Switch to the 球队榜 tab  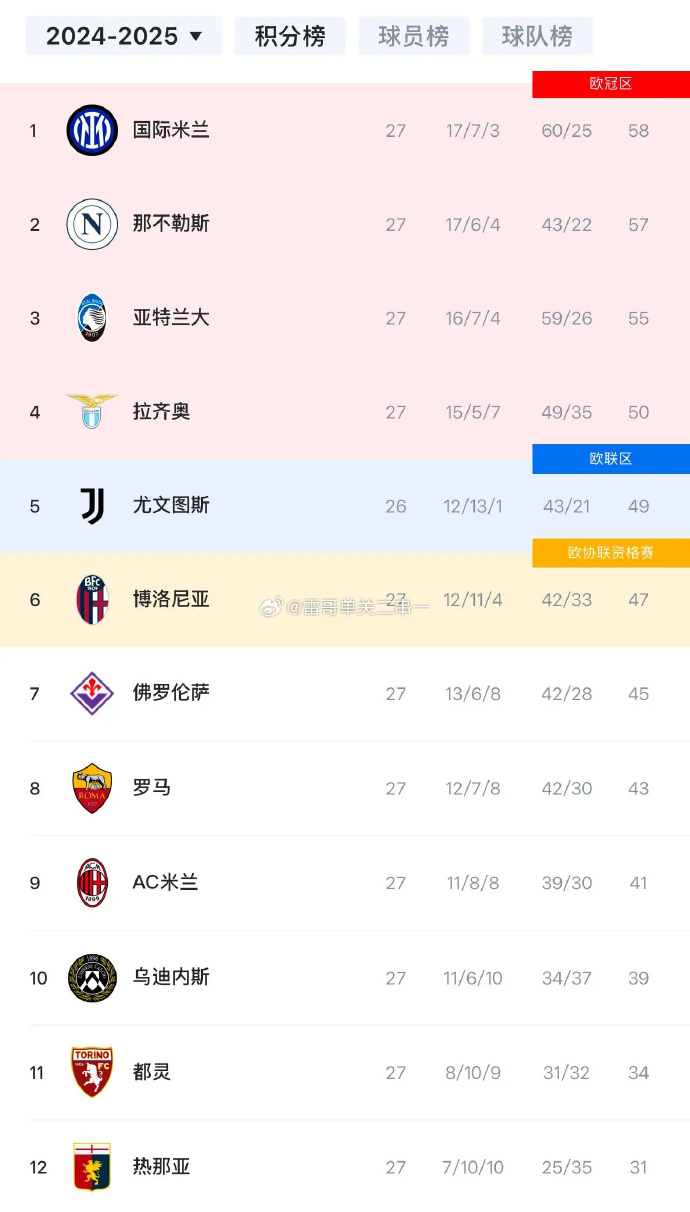537,35
